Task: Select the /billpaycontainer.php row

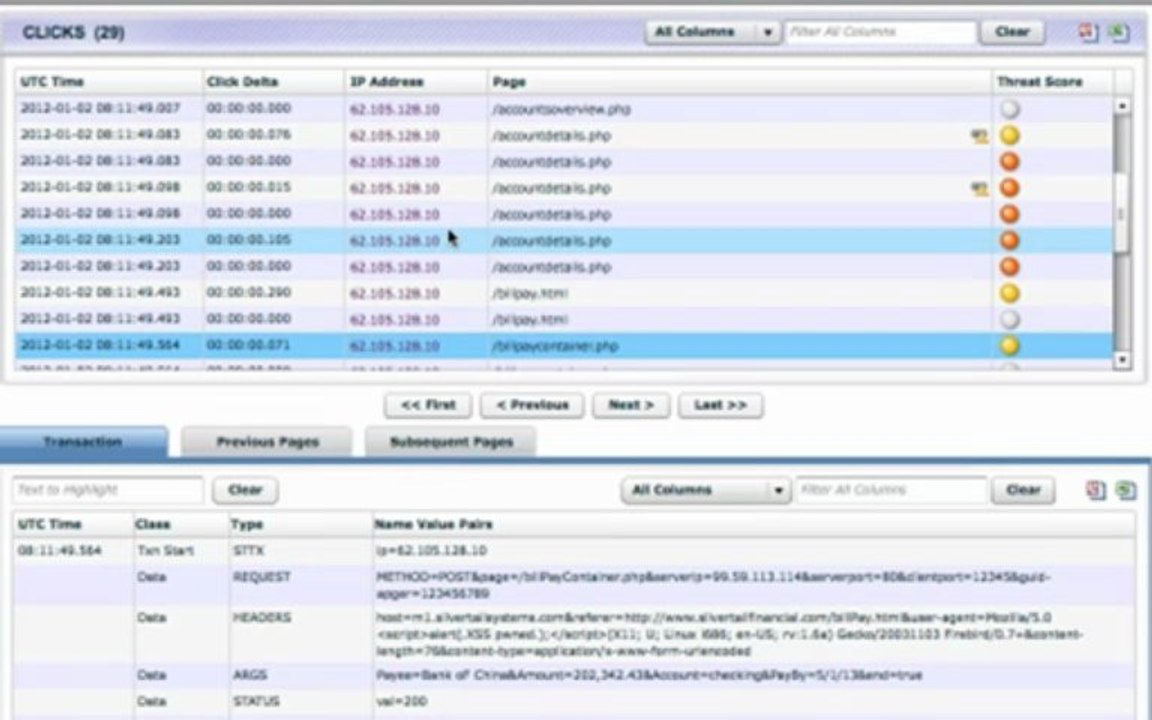Action: (564, 346)
